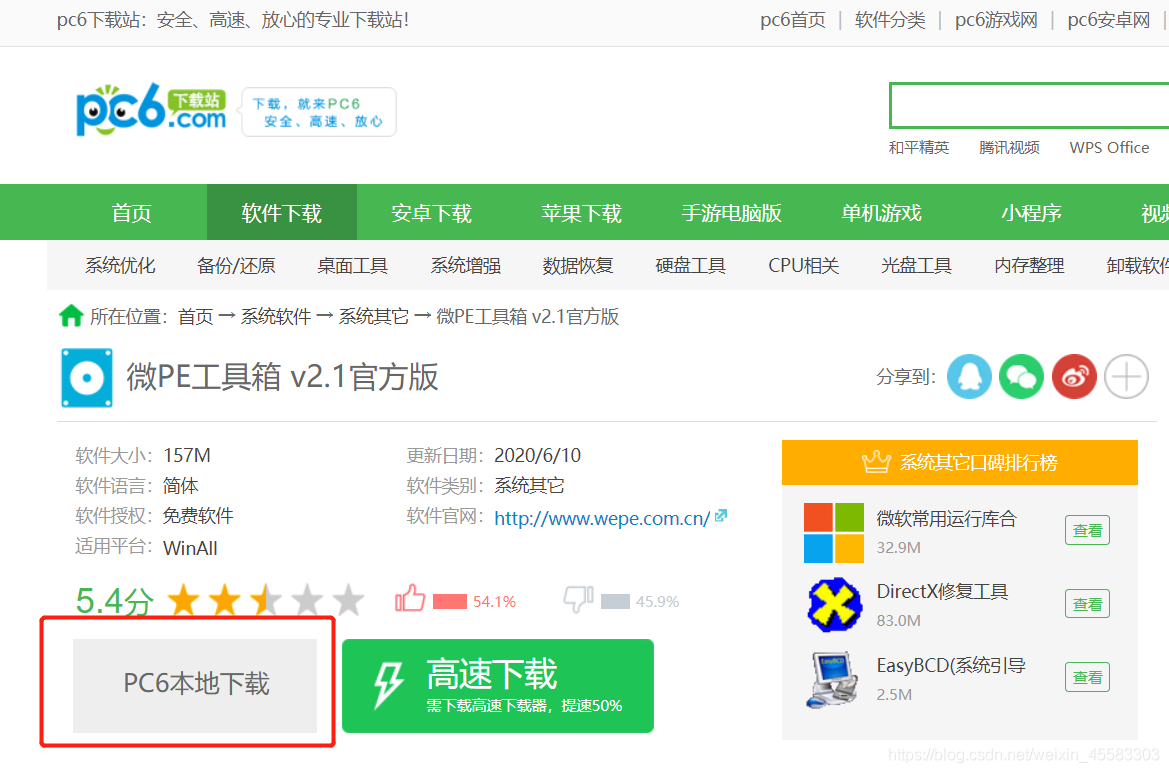Click 查看 for DirectX修复工具
Image resolution: width=1169 pixels, height=773 pixels.
tap(1088, 604)
